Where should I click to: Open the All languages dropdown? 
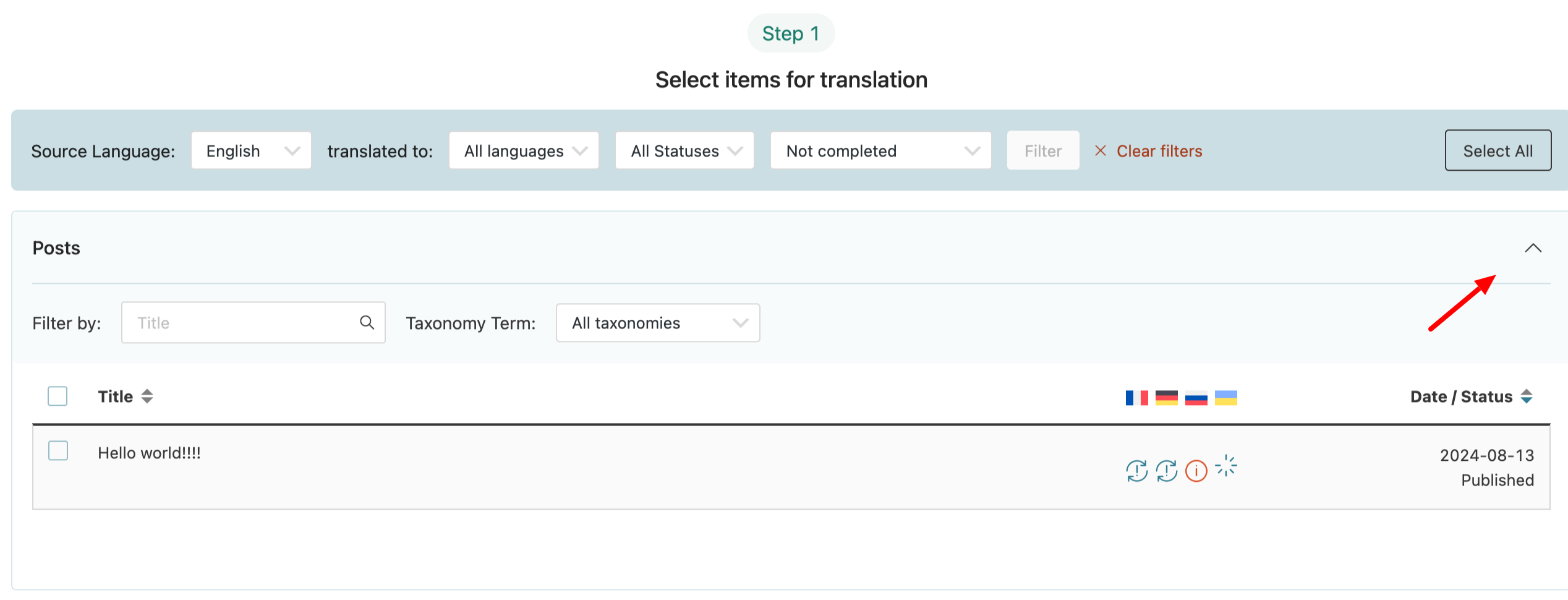click(x=524, y=151)
